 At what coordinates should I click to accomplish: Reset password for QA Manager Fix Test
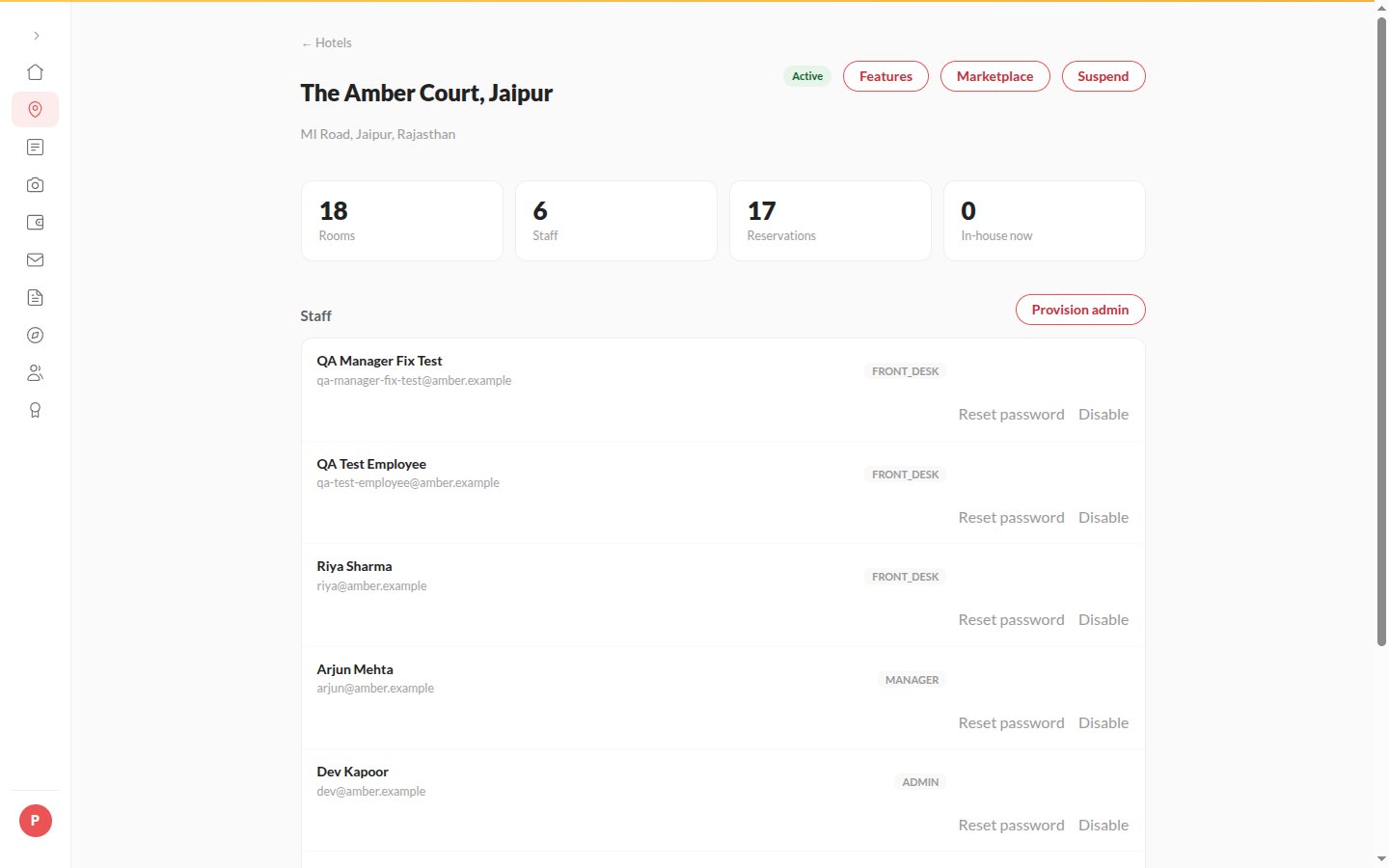click(x=1011, y=415)
